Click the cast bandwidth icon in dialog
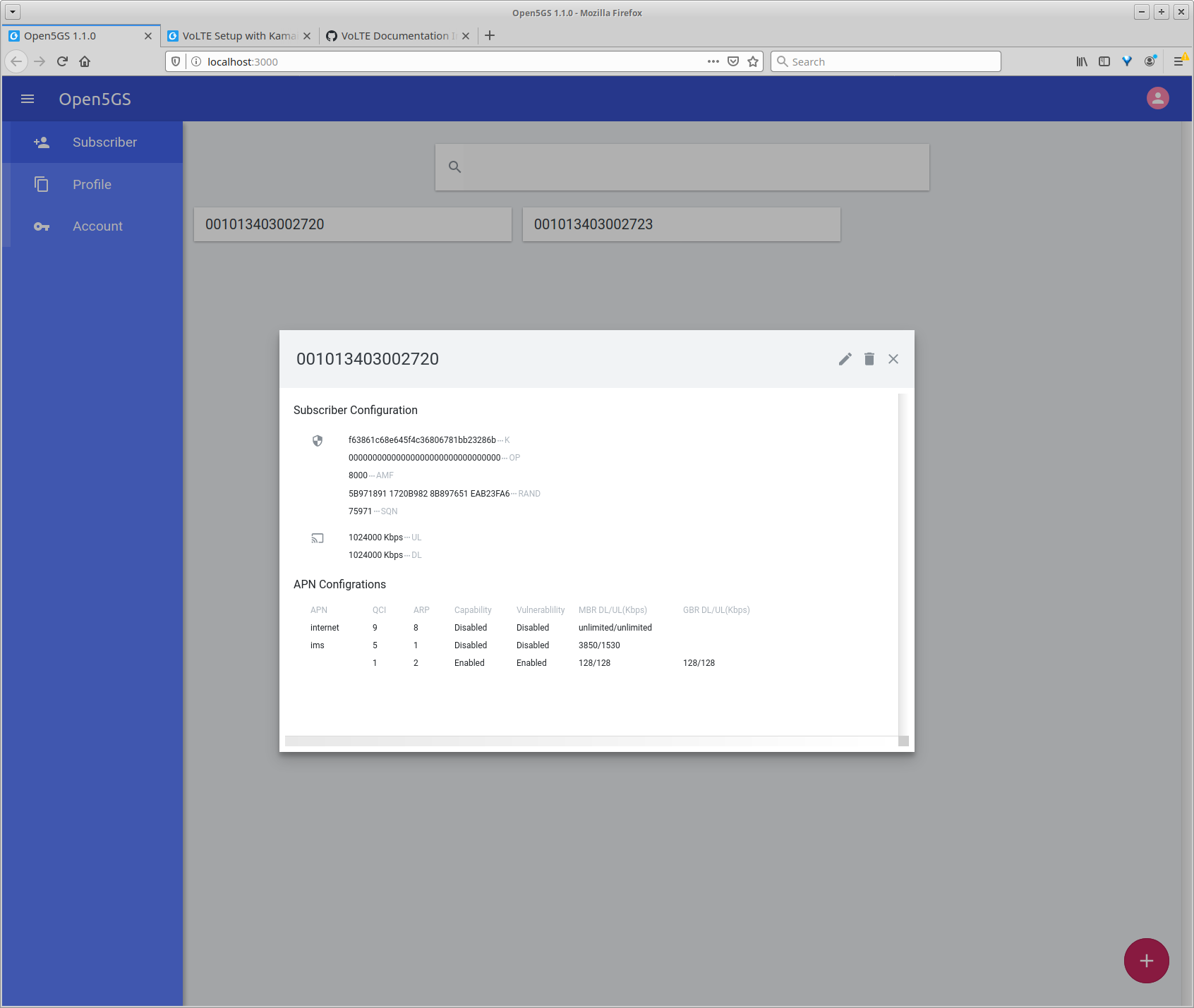 pos(318,538)
